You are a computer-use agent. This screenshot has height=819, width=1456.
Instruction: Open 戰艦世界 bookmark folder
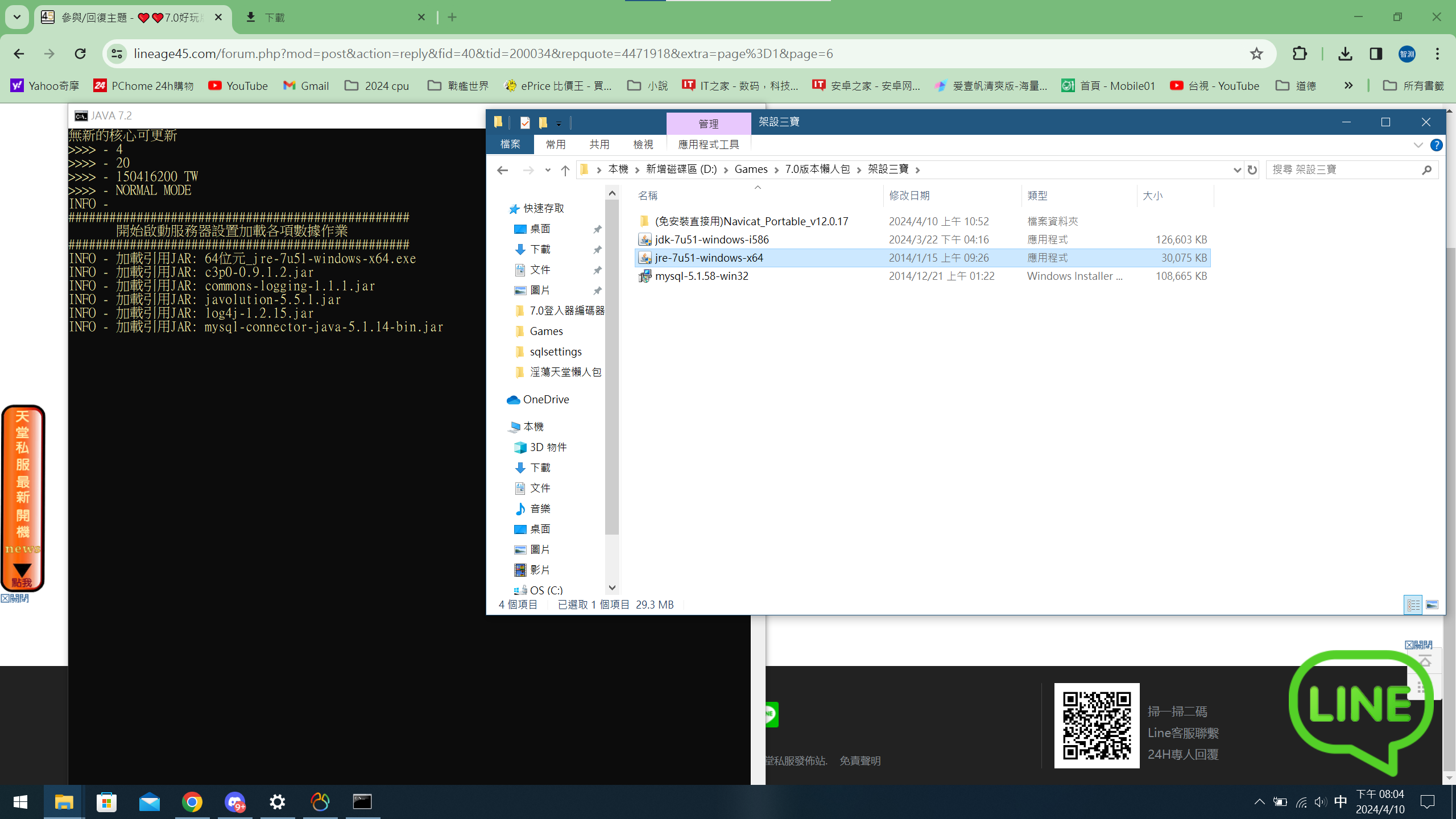458,85
